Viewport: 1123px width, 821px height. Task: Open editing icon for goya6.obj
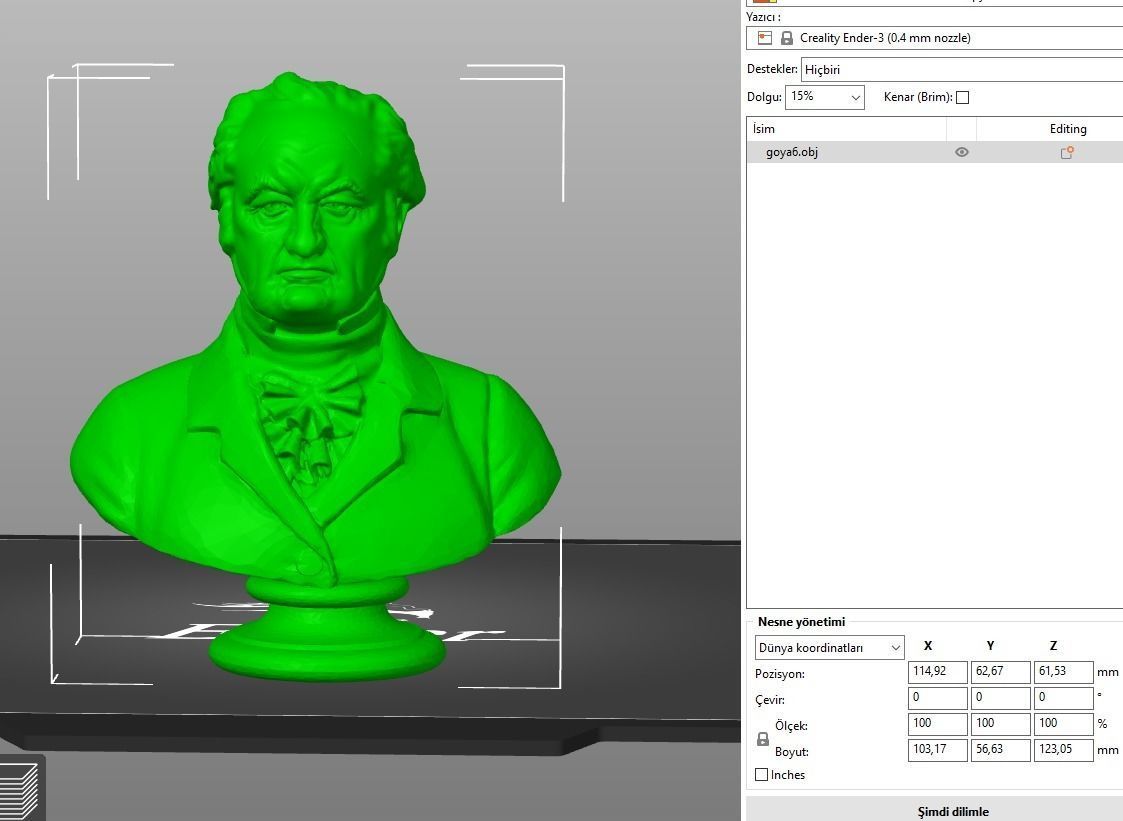click(x=1066, y=153)
